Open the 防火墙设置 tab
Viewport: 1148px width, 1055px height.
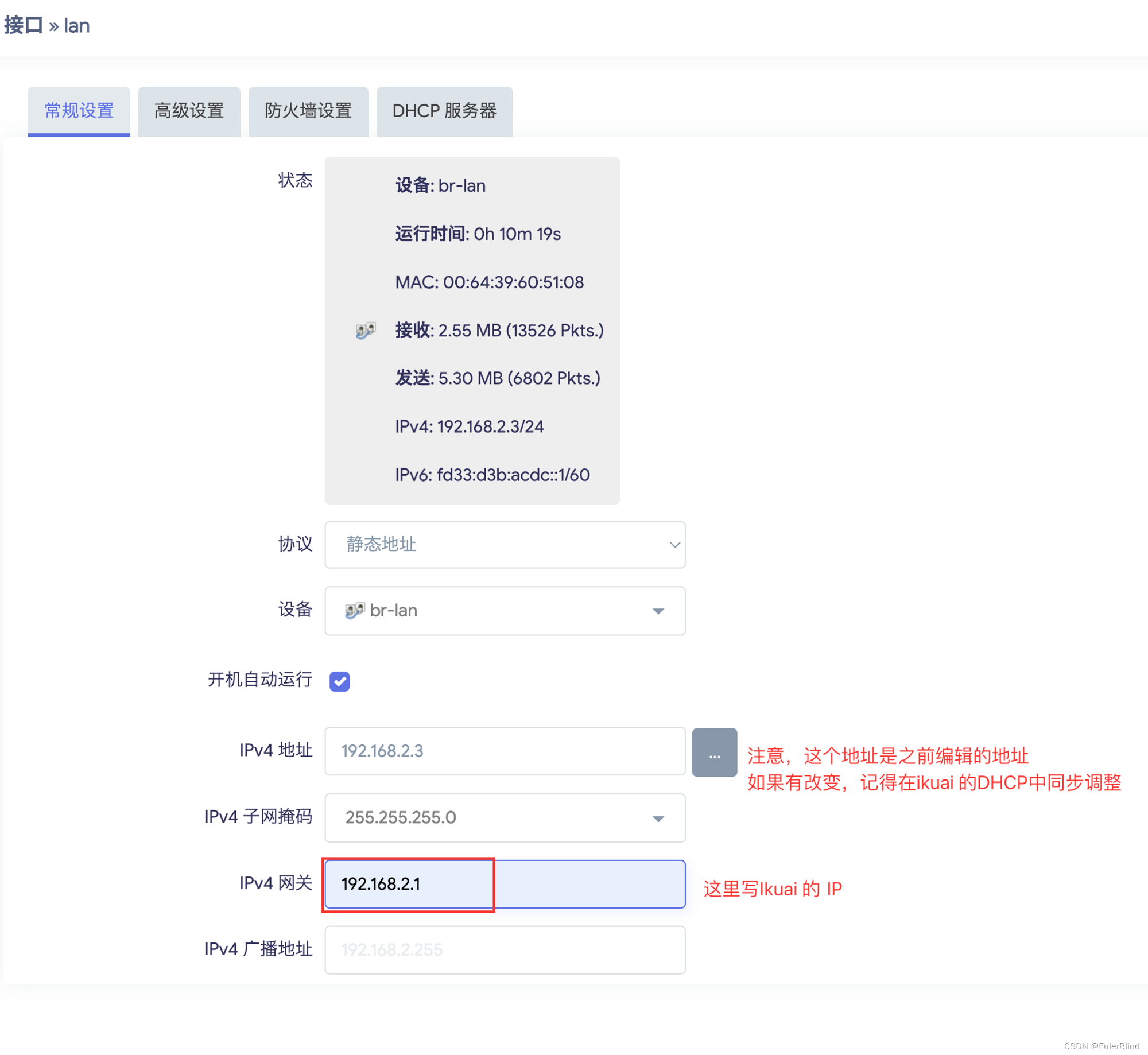coord(308,111)
